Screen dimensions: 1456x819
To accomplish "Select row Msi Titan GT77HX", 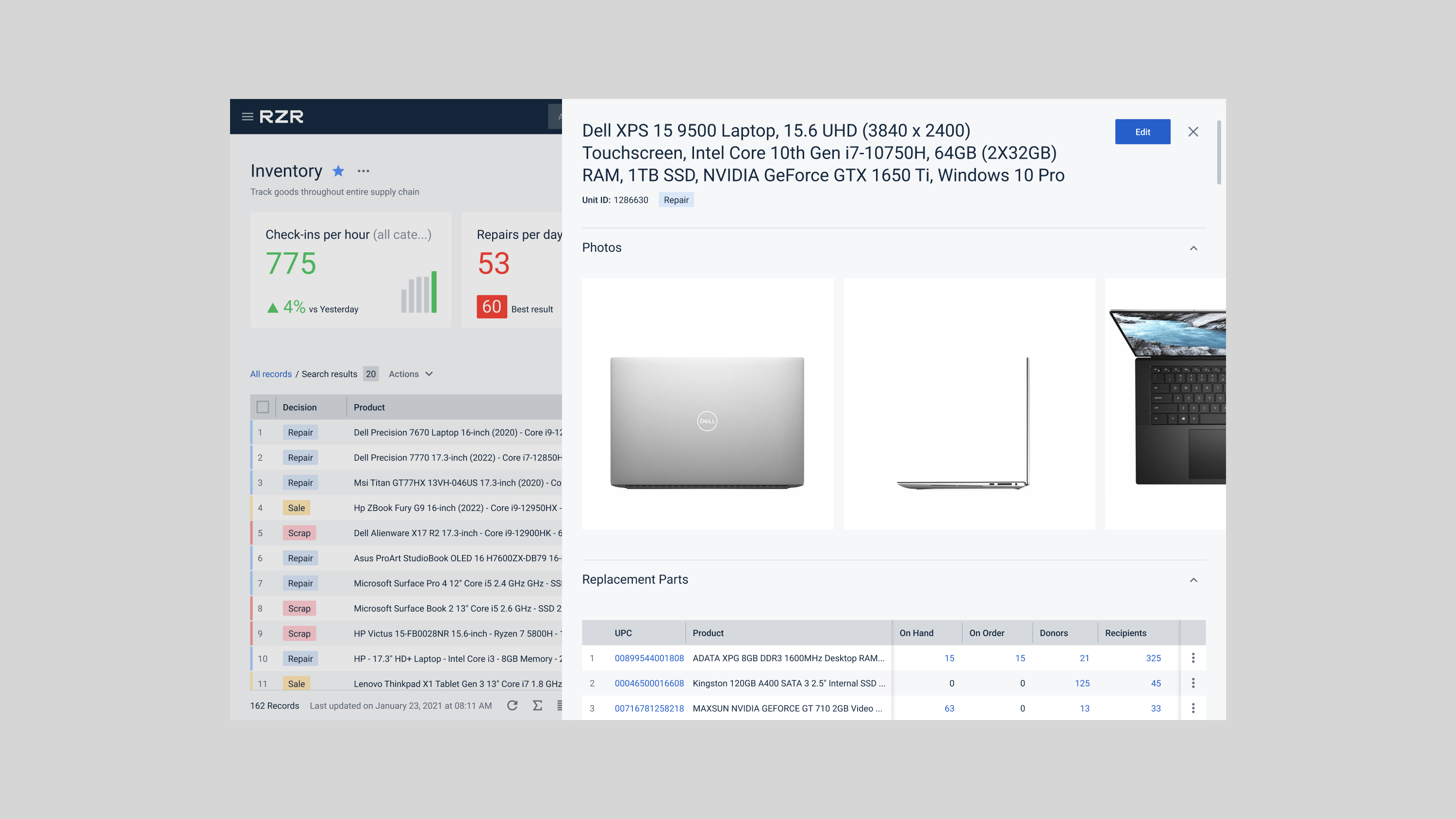I will [x=406, y=483].
